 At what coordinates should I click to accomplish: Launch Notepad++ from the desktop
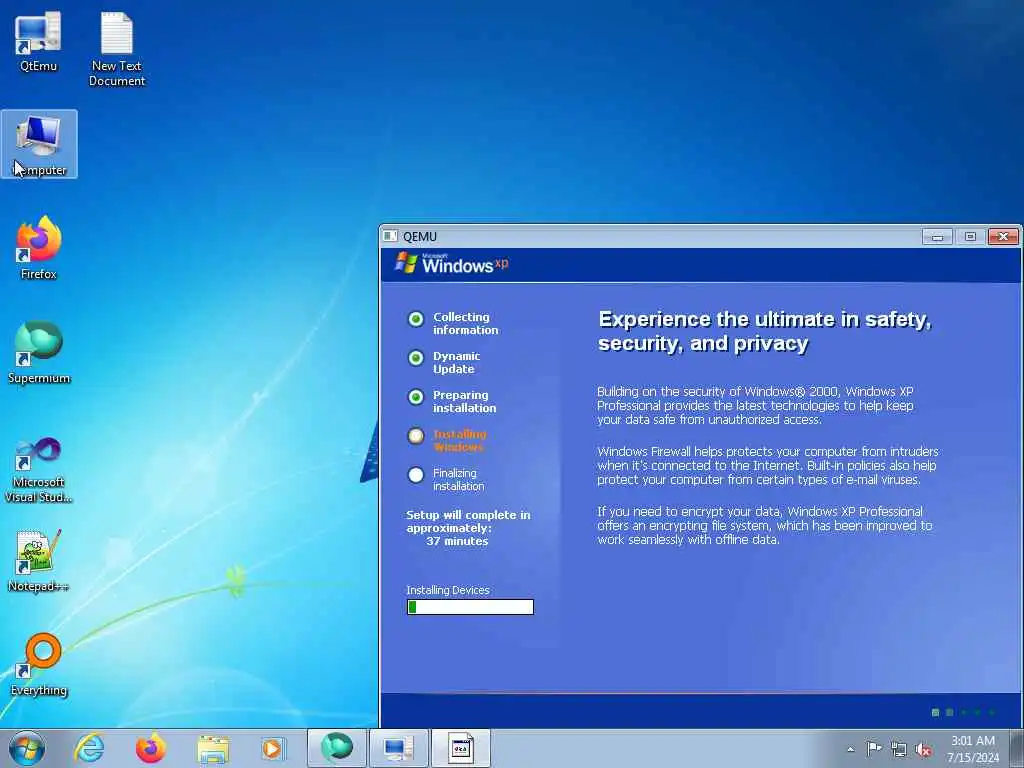coord(39,560)
